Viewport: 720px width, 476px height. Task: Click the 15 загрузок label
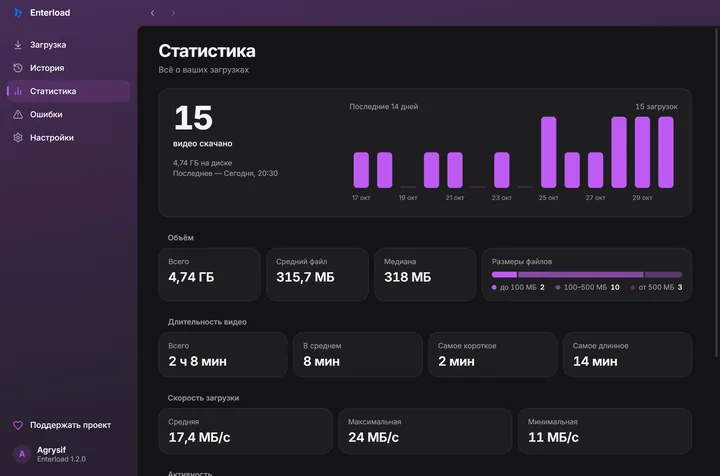pos(656,106)
